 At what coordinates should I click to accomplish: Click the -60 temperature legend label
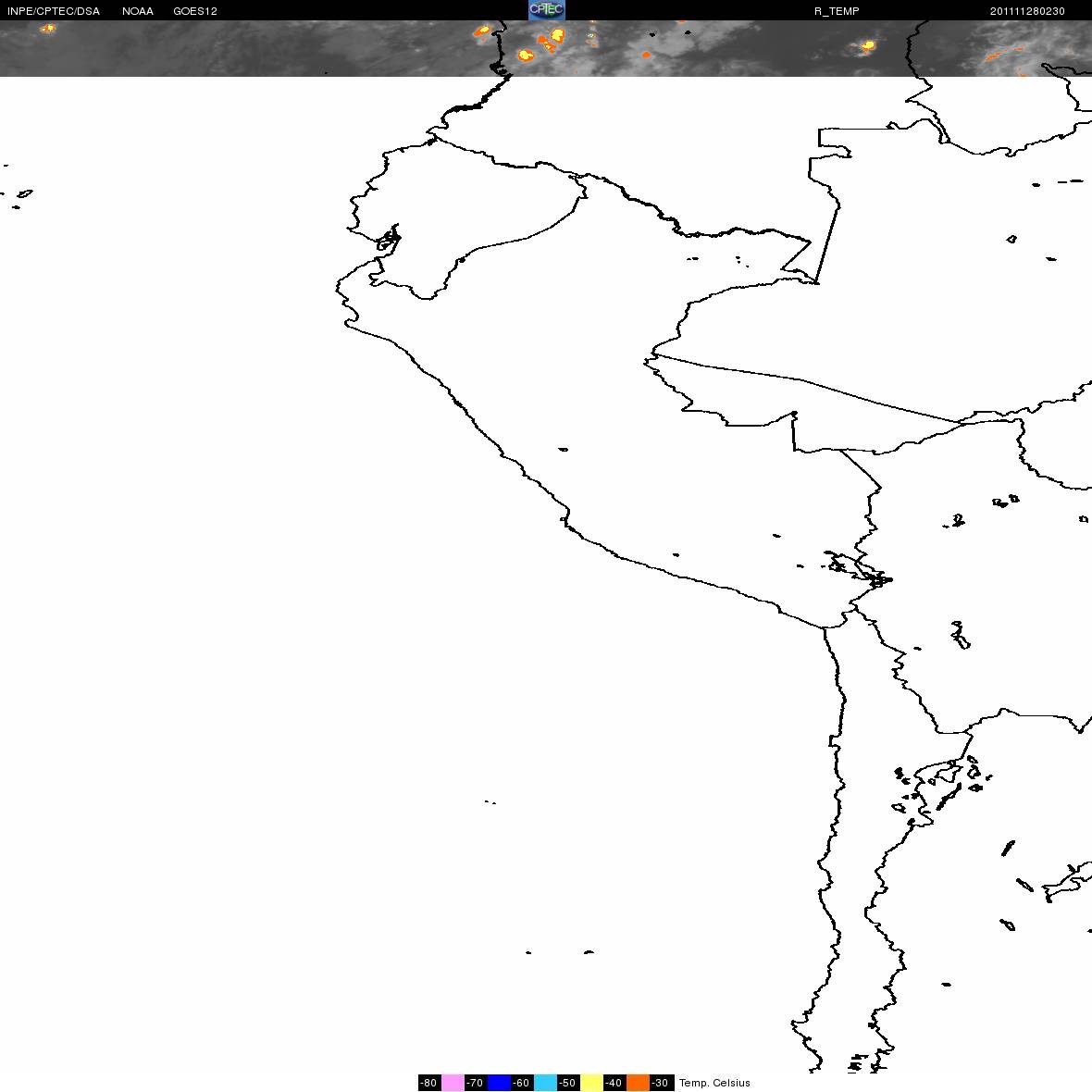tap(522, 1082)
